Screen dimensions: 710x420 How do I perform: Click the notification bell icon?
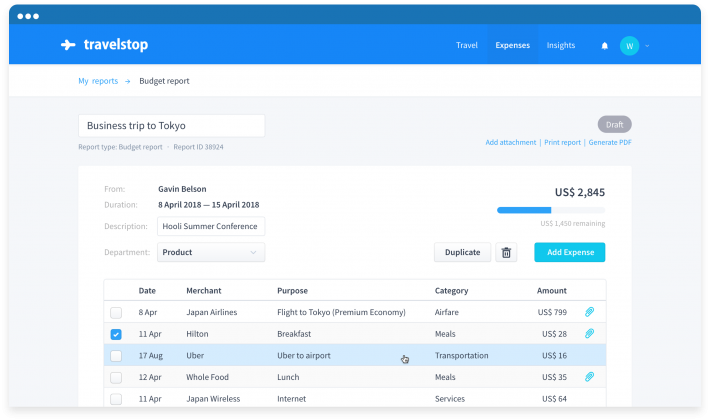(x=604, y=46)
